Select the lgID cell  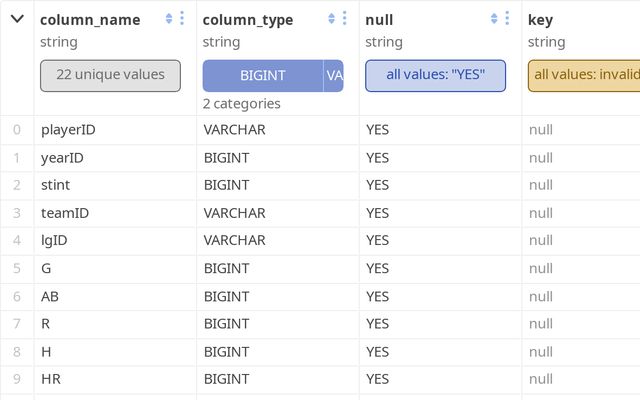[54, 240]
